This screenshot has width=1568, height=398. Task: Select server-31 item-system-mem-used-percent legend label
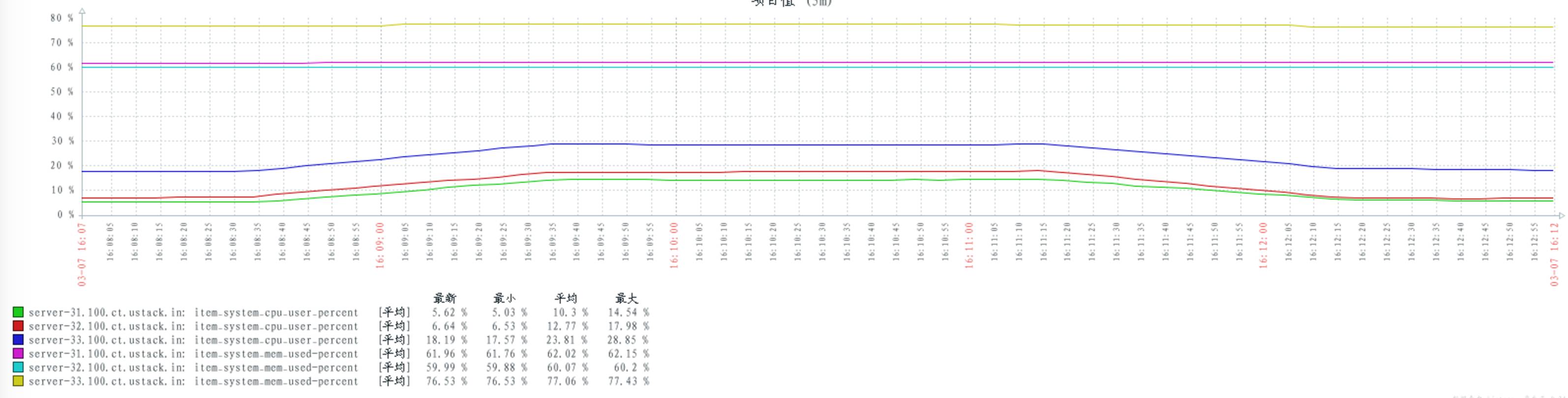[x=194, y=354]
